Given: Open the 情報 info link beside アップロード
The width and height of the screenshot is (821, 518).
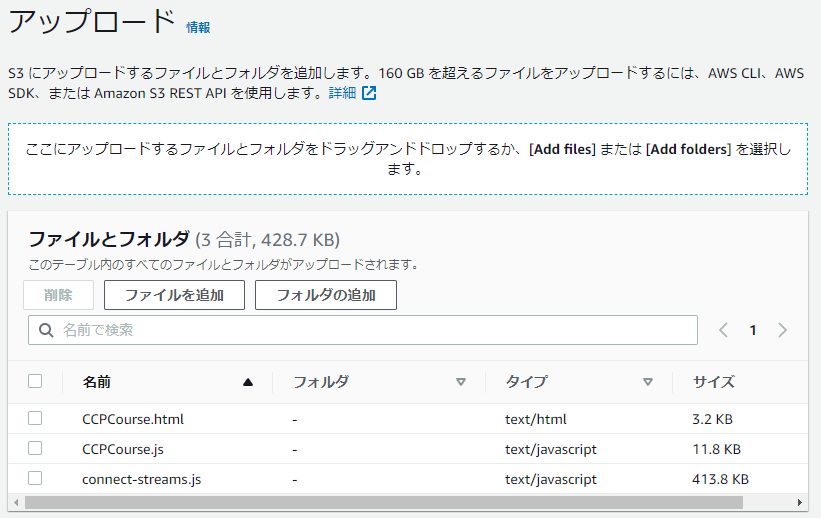Looking at the screenshot, I should [x=198, y=28].
